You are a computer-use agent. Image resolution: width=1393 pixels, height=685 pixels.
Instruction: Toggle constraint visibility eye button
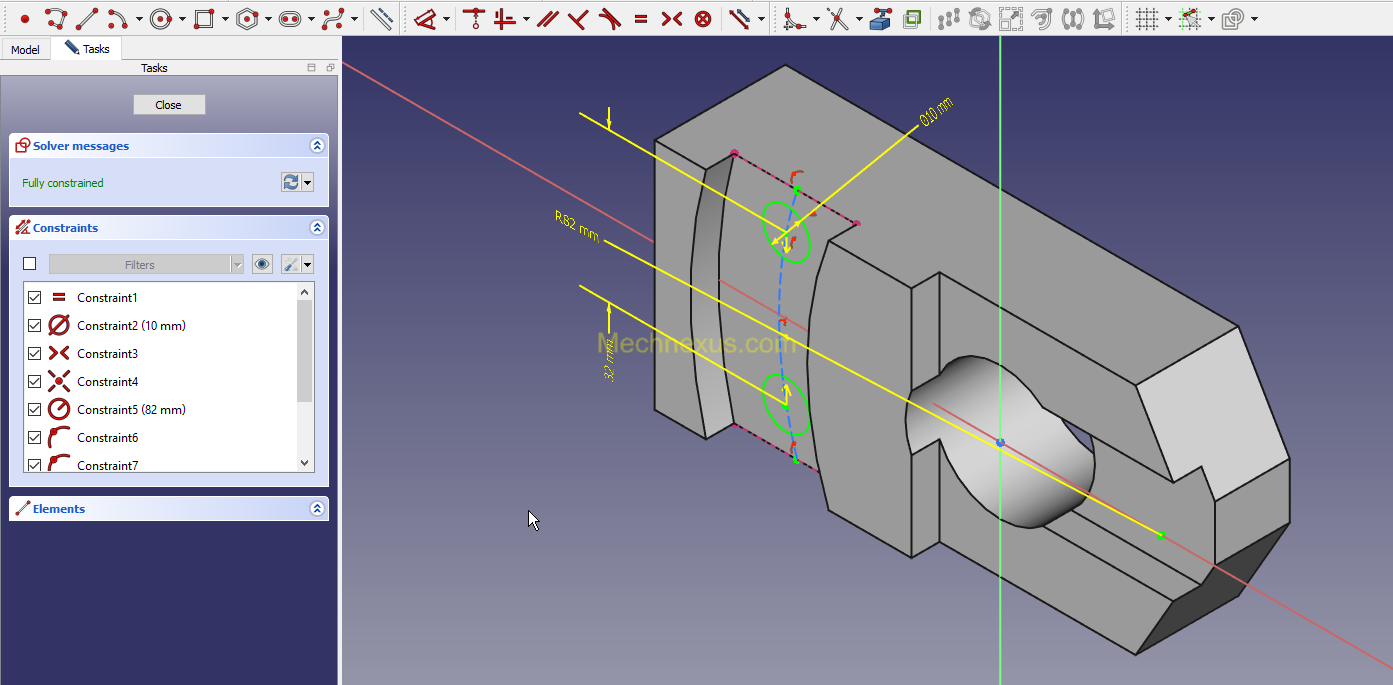pos(262,264)
